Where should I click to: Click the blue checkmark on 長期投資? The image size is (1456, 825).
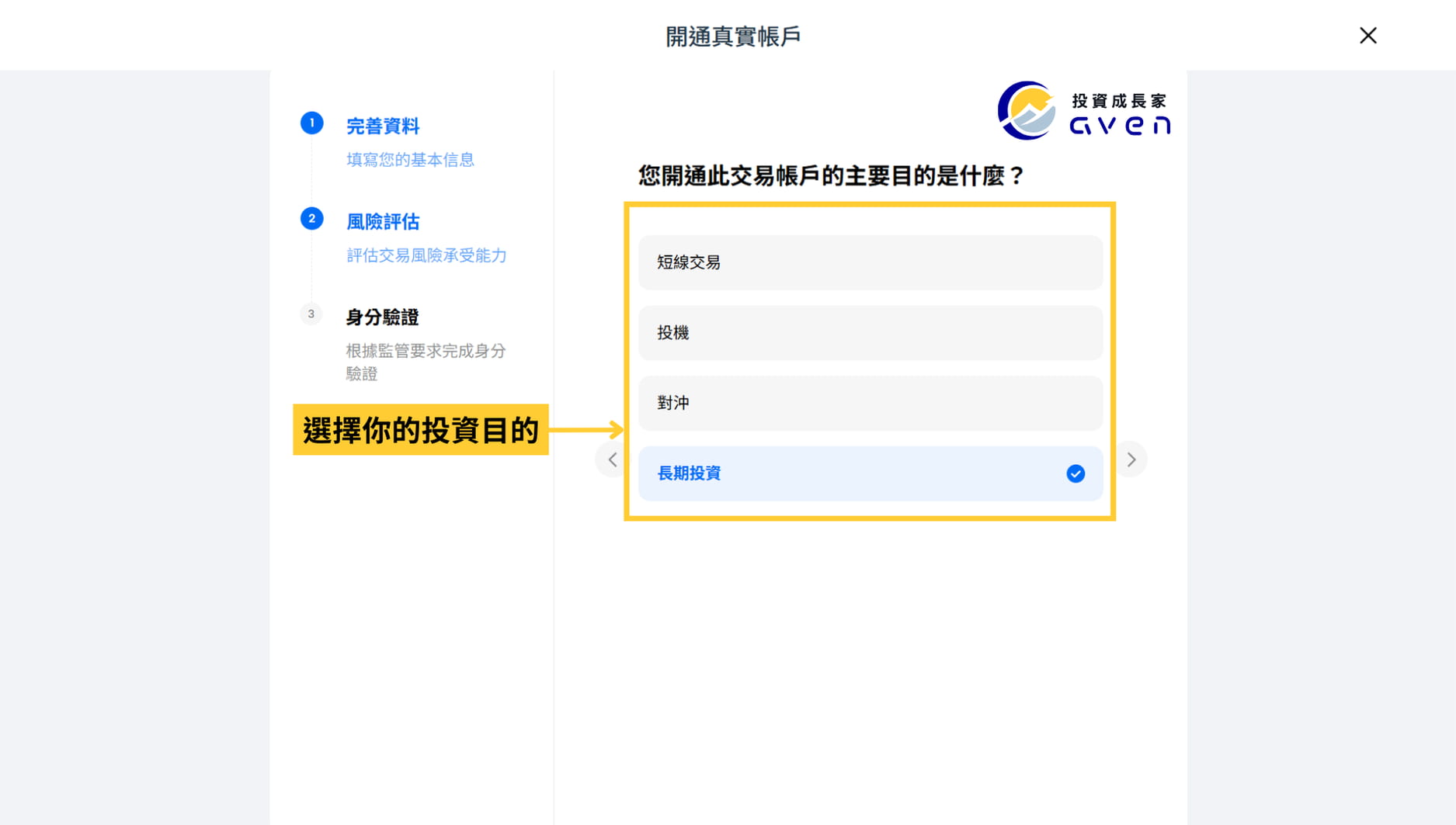point(1075,473)
